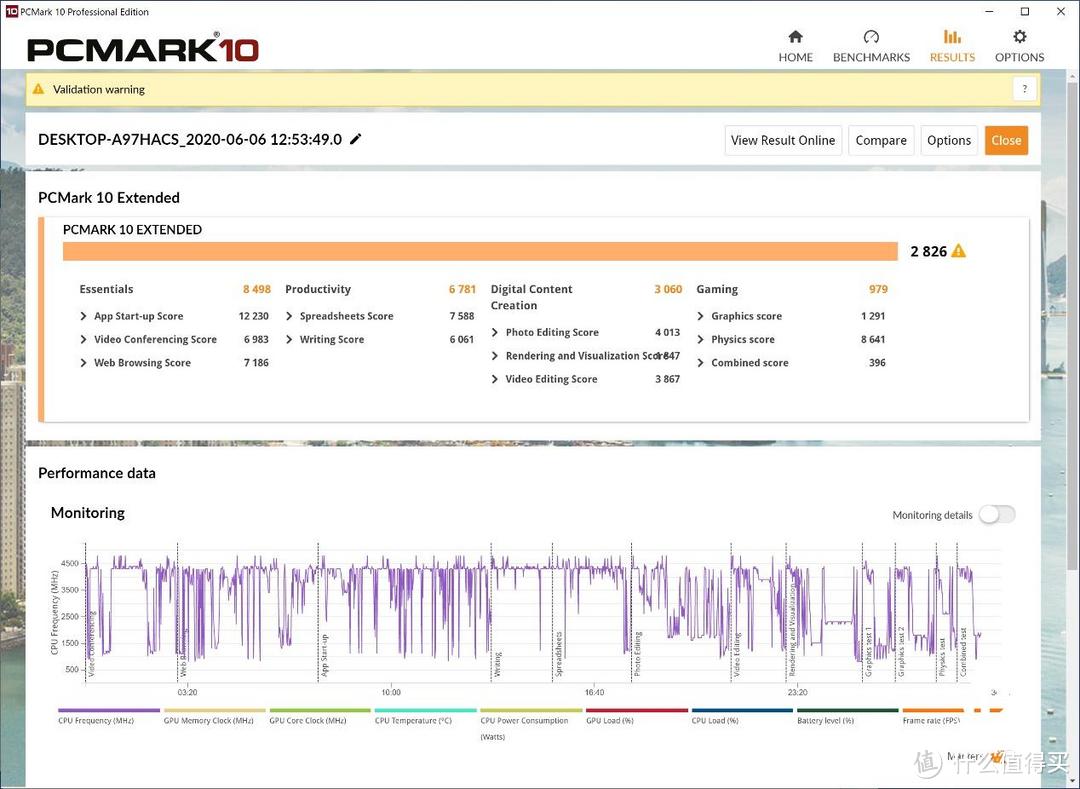The image size is (1080, 789).
Task: Select GPU Memory Clock (MHz) legend swatch
Action: click(x=214, y=710)
